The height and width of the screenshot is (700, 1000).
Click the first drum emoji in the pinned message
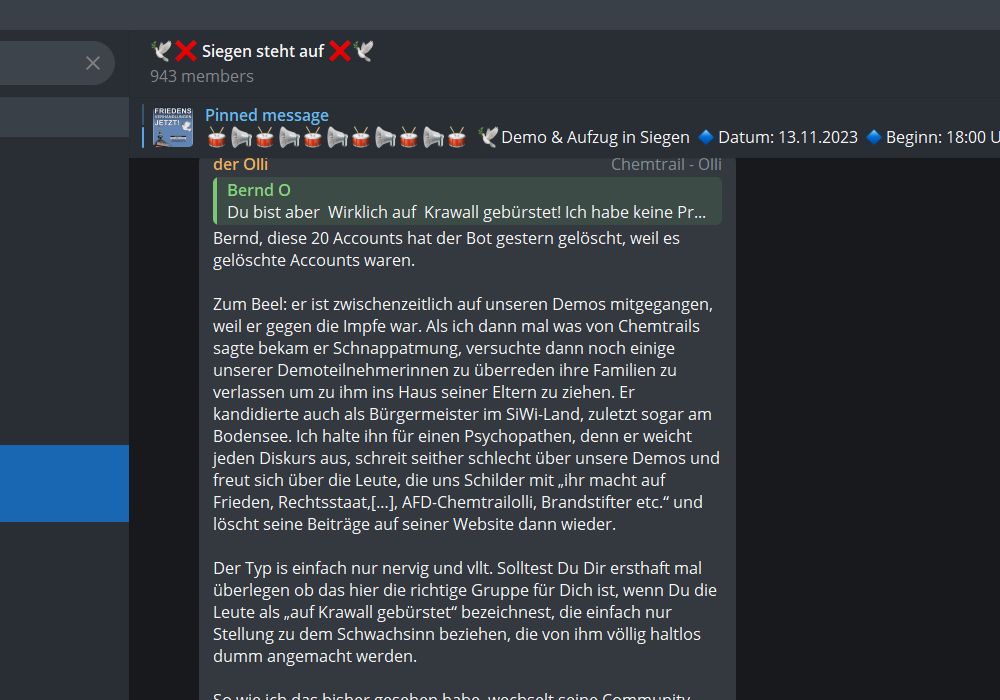point(217,138)
